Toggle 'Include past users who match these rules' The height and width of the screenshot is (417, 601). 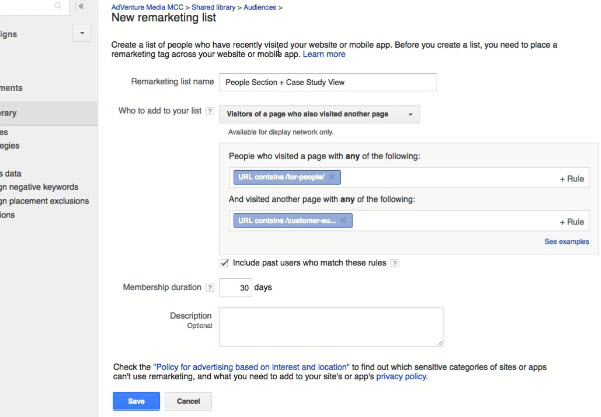pos(224,263)
